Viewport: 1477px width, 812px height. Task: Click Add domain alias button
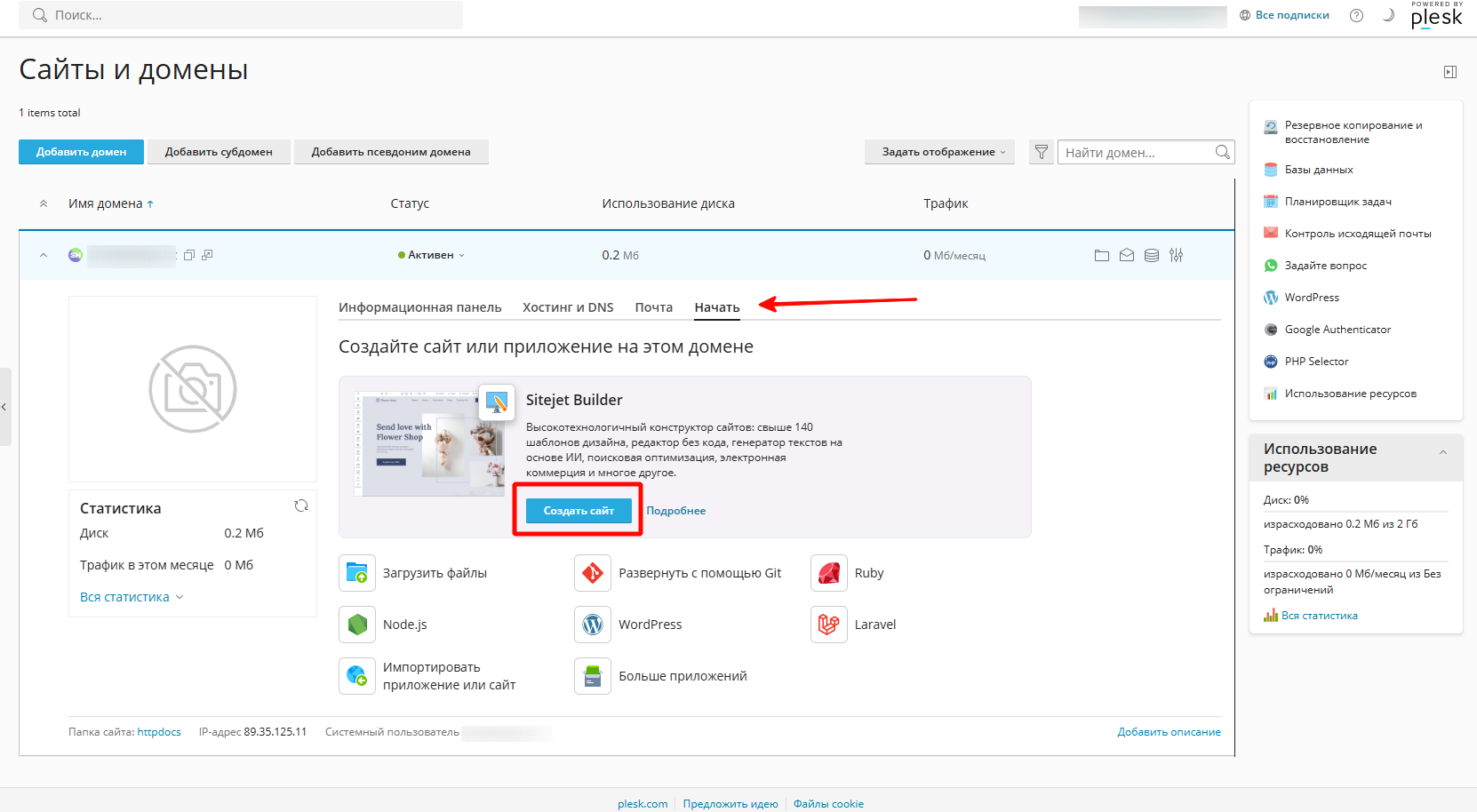point(391,152)
